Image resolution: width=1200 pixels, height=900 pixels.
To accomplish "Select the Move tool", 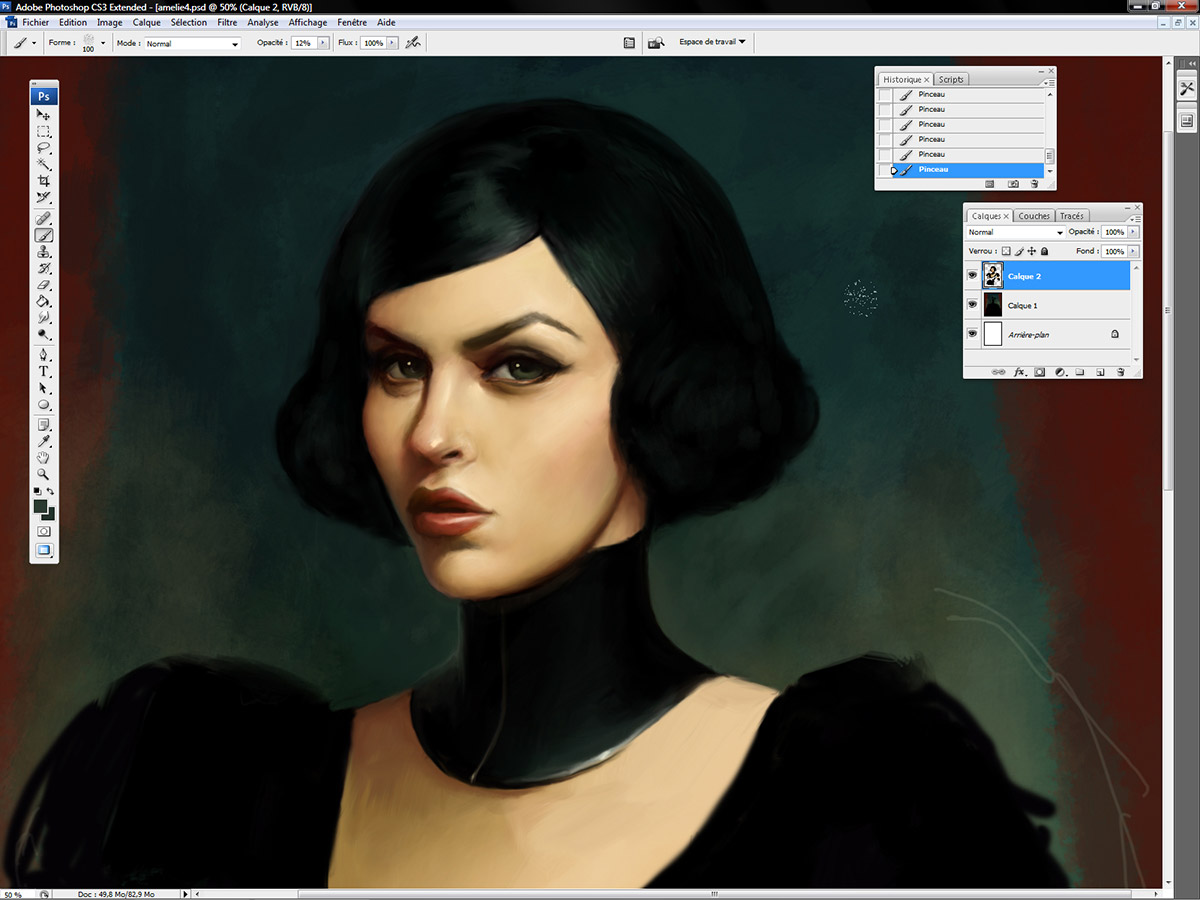I will coord(44,115).
